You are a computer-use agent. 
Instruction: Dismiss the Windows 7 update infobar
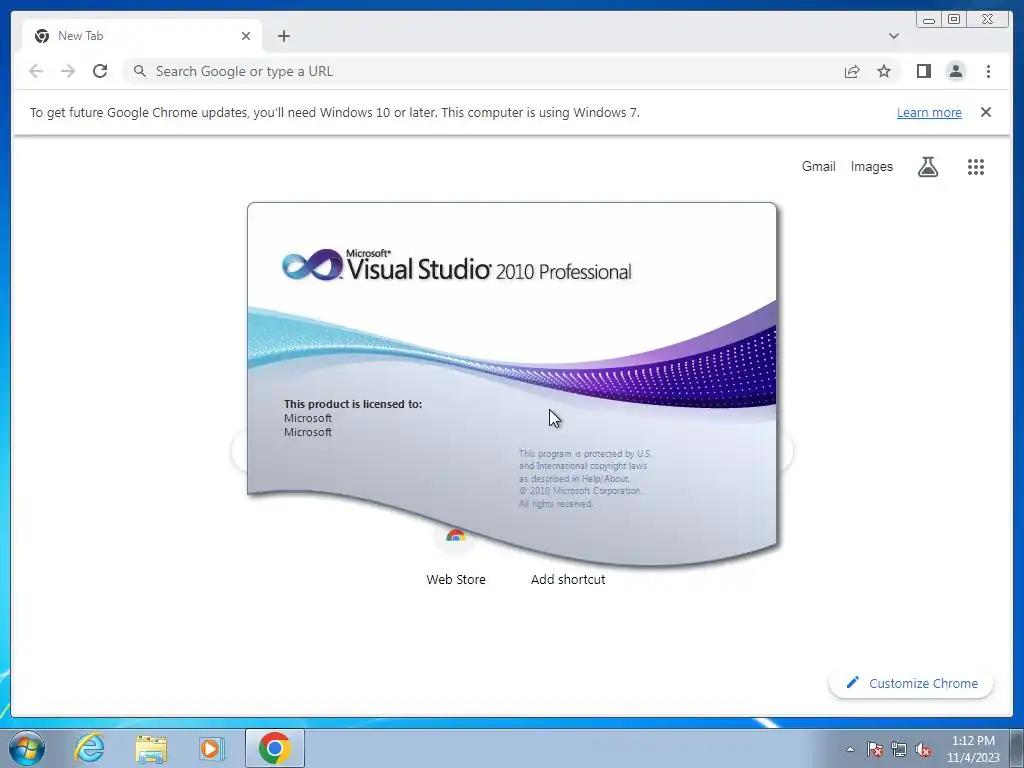985,112
